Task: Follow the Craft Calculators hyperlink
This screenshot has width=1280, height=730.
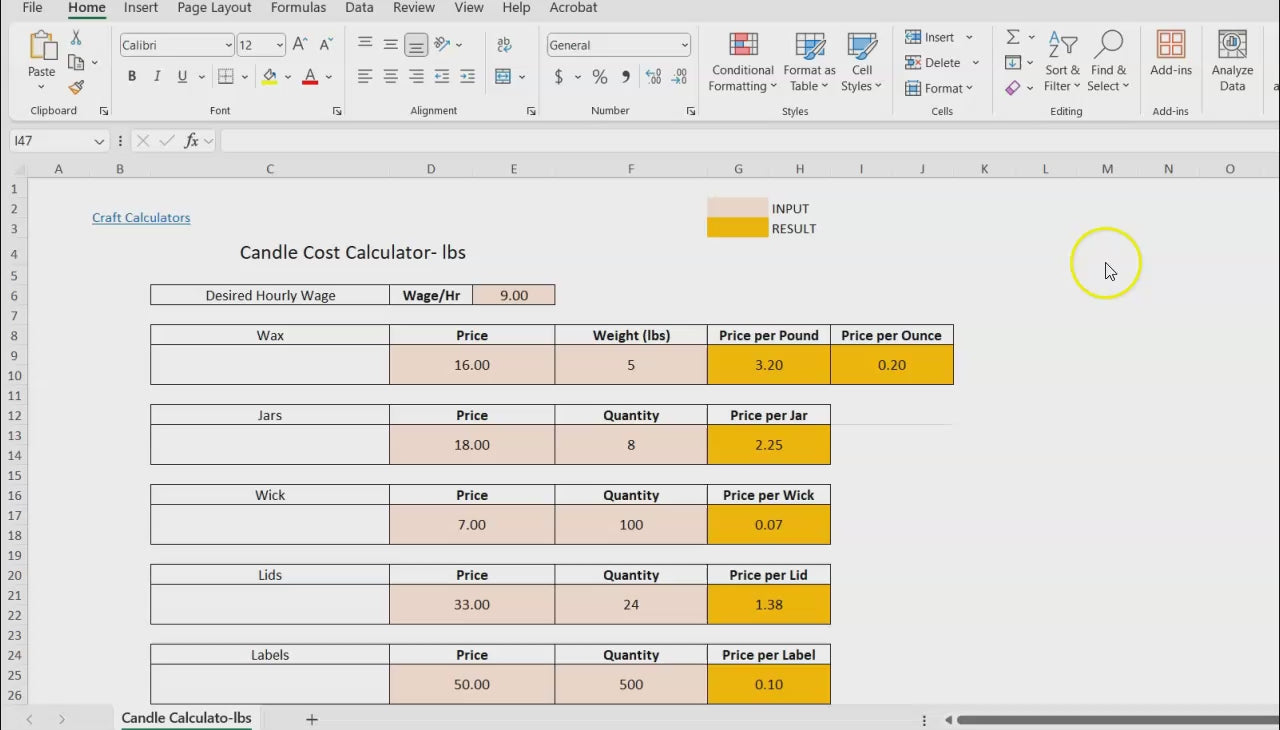Action: pos(141,218)
